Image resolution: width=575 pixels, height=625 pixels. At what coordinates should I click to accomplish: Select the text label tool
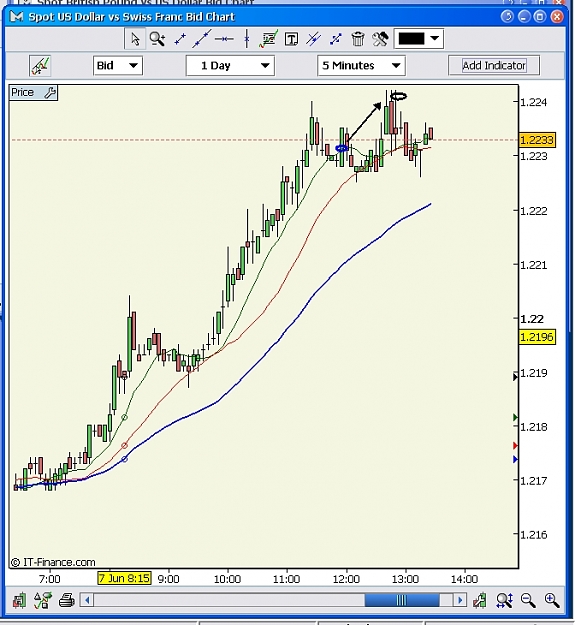(291, 39)
